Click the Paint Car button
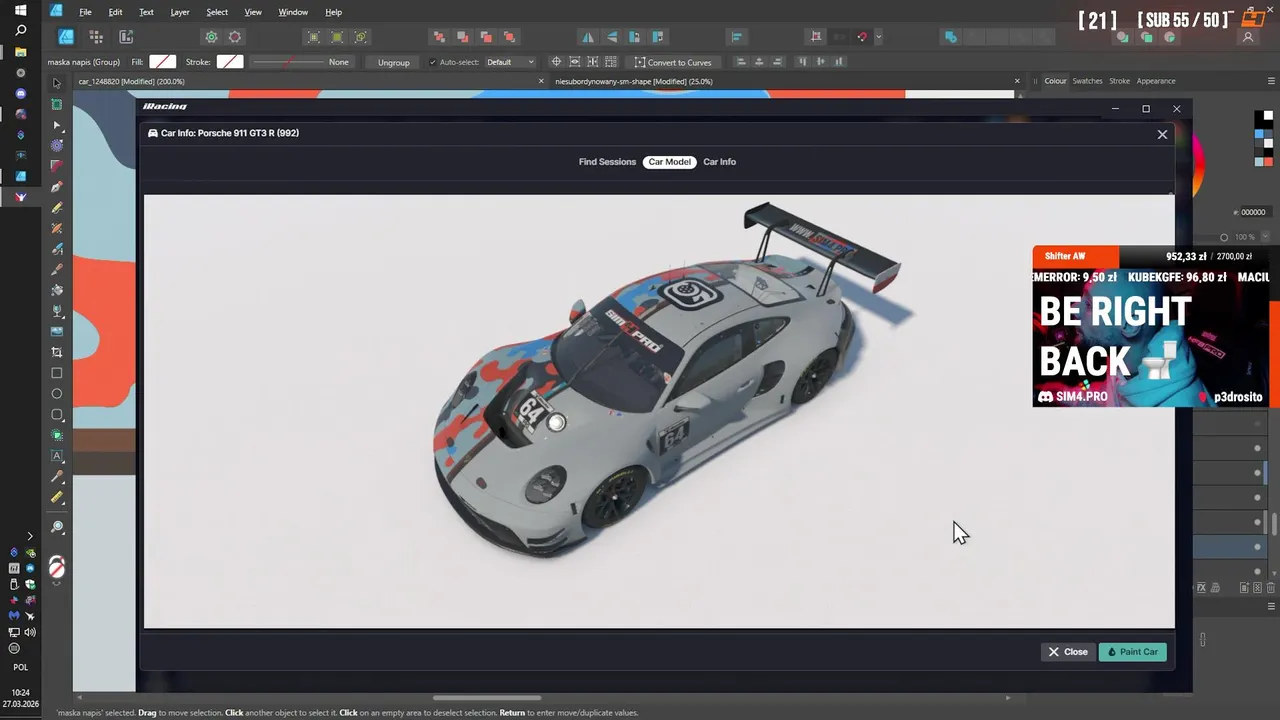This screenshot has width=1280, height=720. [1133, 652]
